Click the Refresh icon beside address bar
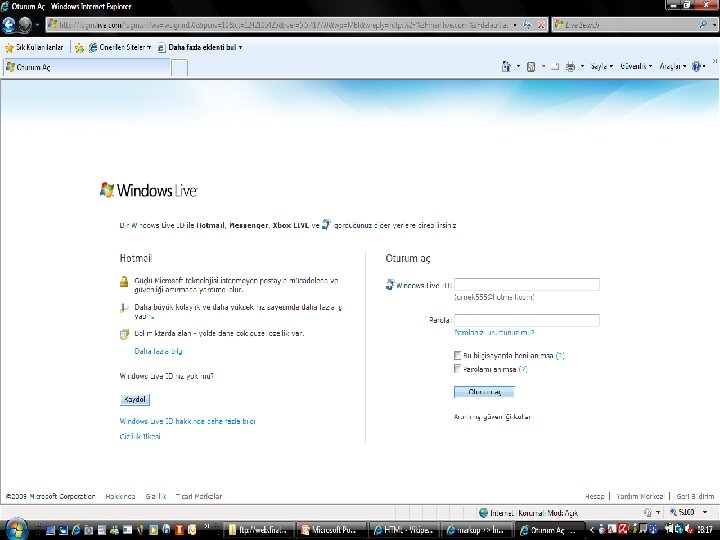Viewport: 720px width, 540px height. point(528,25)
